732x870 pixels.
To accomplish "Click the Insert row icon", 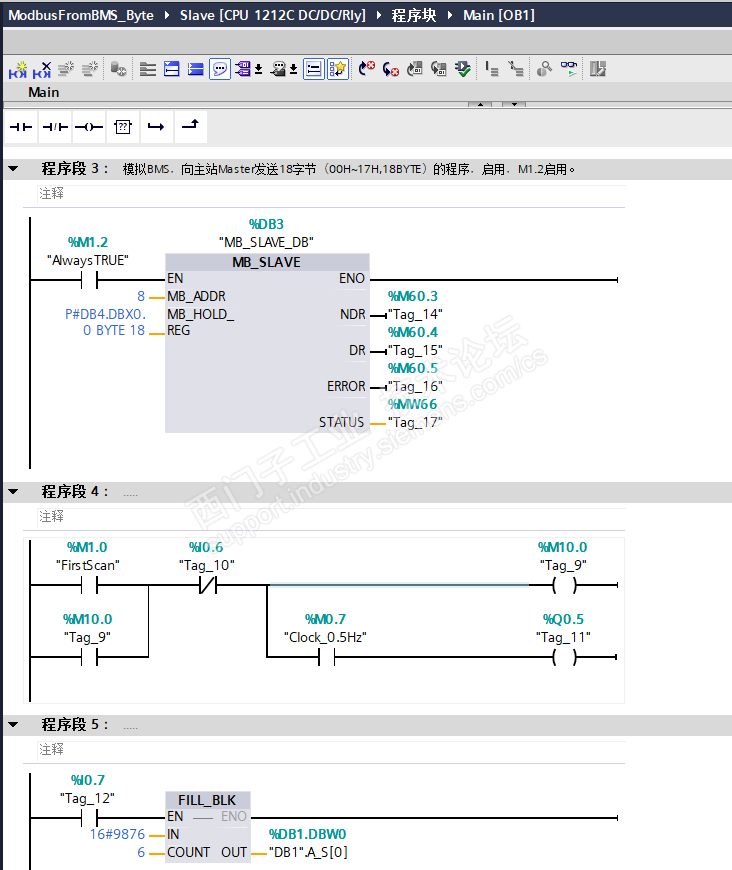I will tap(66, 69).
